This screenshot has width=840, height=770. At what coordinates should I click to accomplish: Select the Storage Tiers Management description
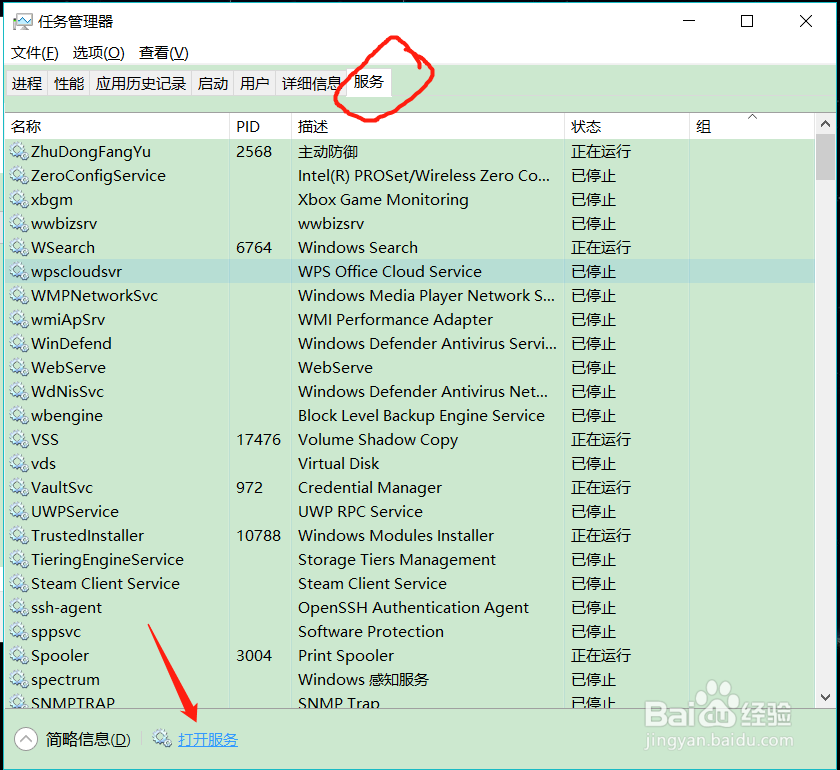(x=396, y=559)
